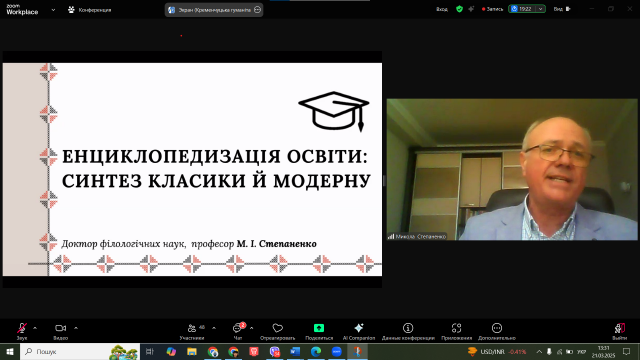Expand video options arrow next to Видео

click(x=76, y=328)
